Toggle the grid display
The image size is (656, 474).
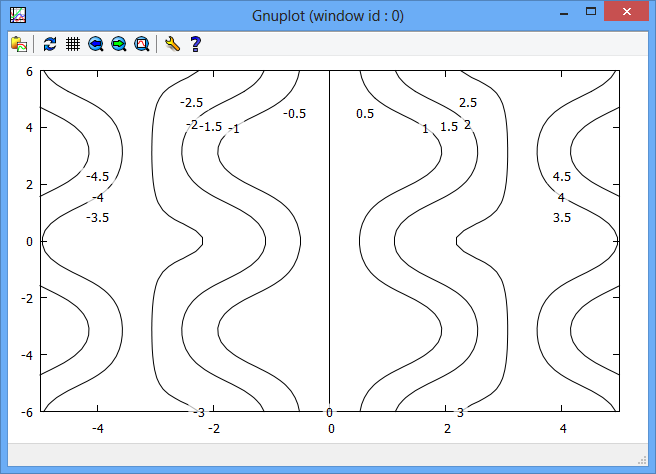[x=73, y=44]
